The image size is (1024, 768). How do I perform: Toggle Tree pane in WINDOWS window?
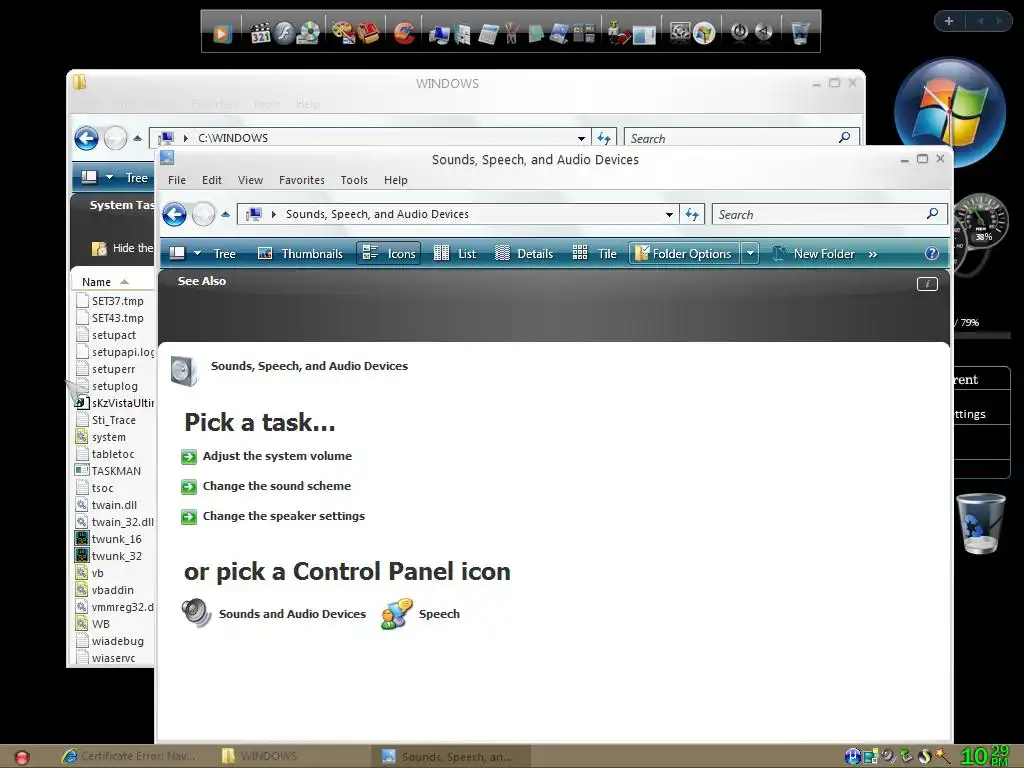pyautogui.click(x=136, y=178)
